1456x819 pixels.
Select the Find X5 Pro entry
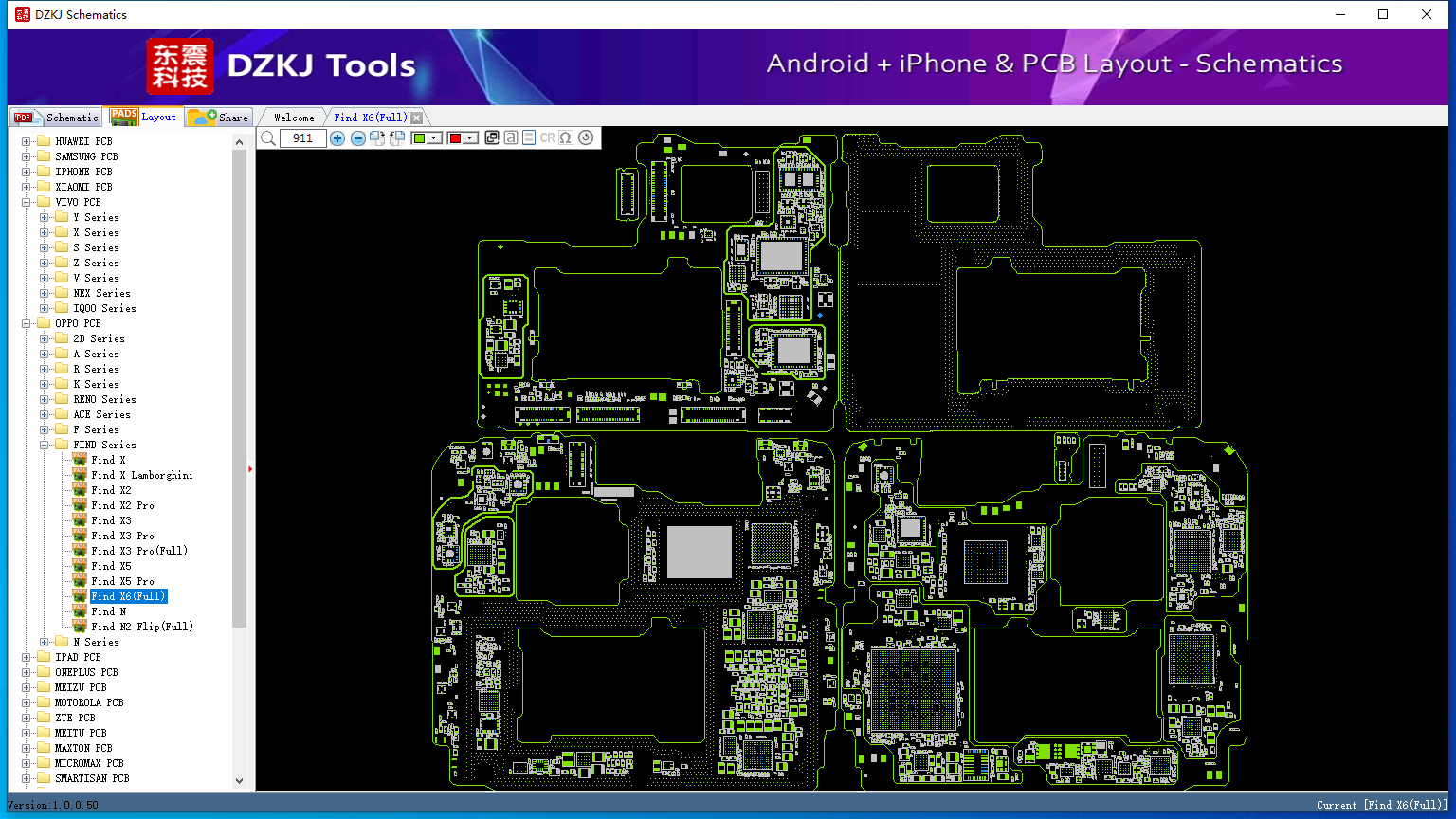pos(122,581)
